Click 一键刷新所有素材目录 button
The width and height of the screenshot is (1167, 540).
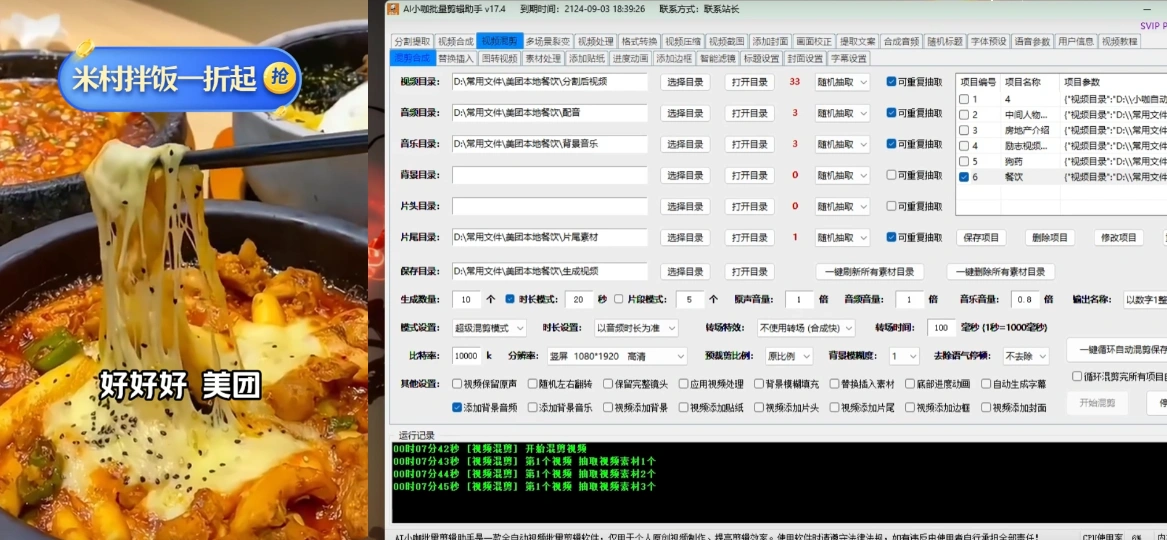[870, 272]
